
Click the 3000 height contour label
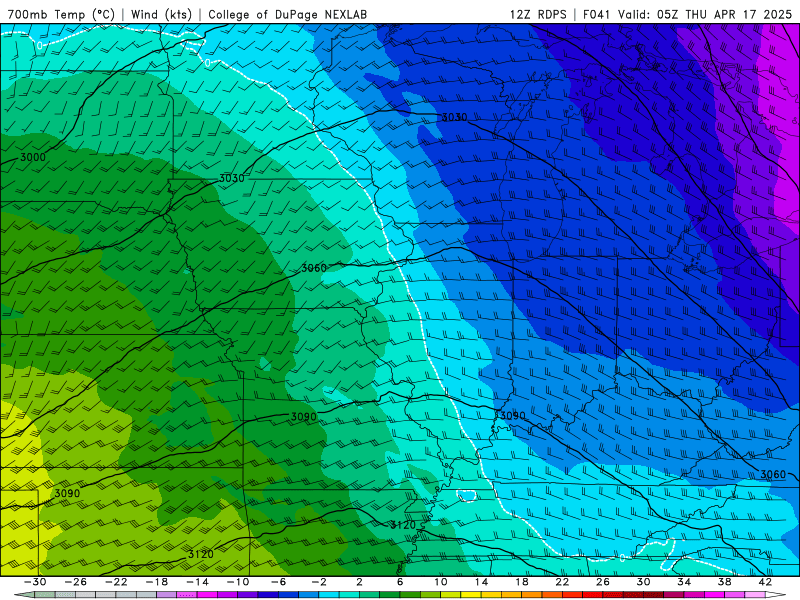click(33, 157)
